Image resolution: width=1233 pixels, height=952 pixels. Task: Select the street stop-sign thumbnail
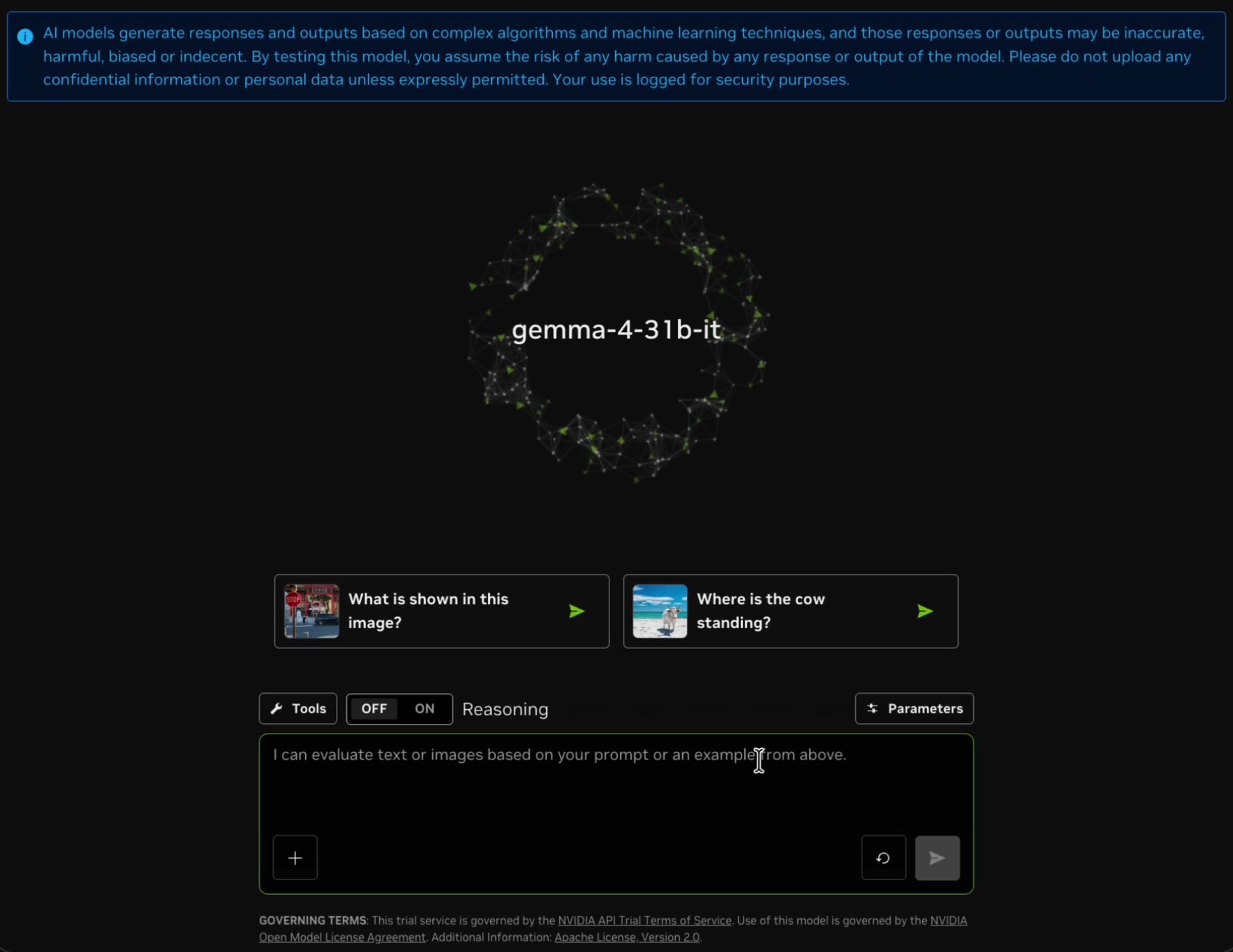coord(311,611)
